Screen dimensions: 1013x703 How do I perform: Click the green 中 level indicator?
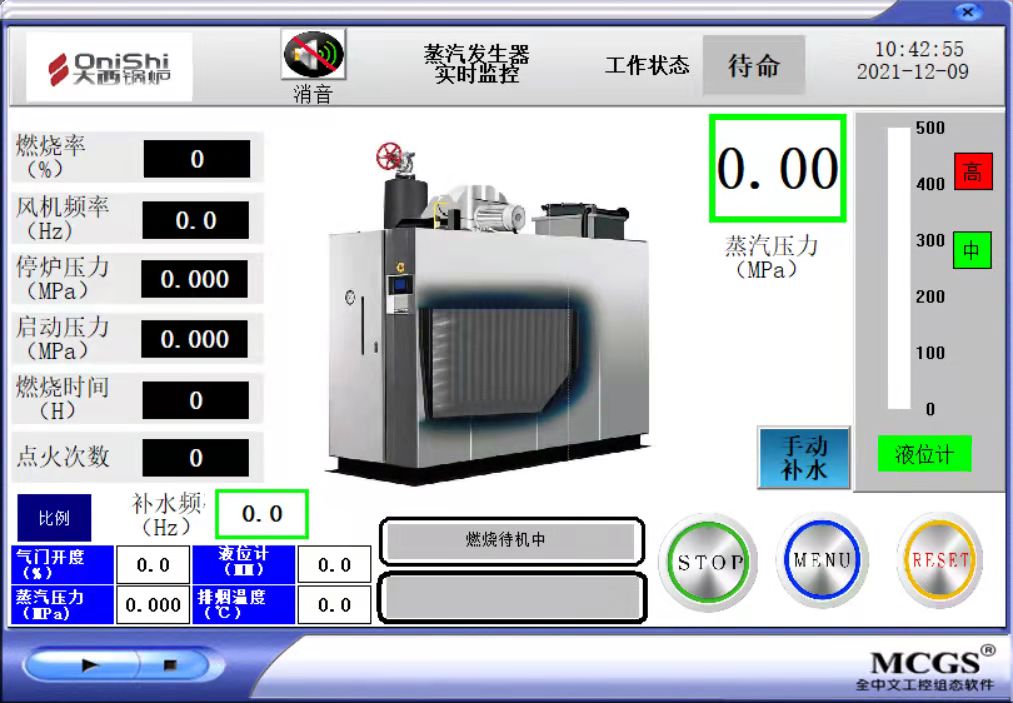click(971, 250)
